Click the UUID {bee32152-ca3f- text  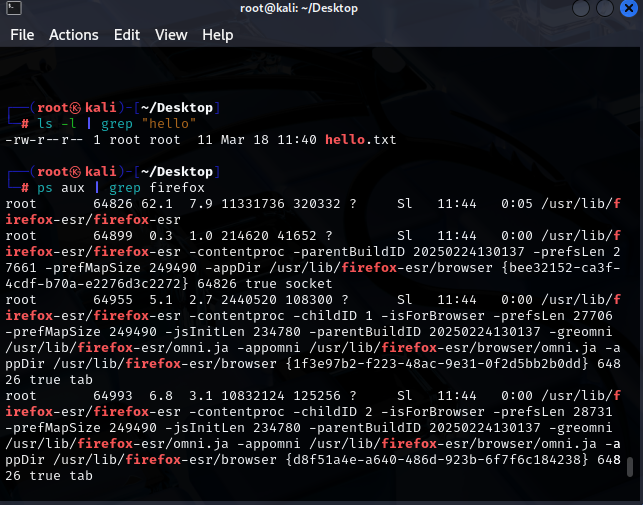[561, 268]
